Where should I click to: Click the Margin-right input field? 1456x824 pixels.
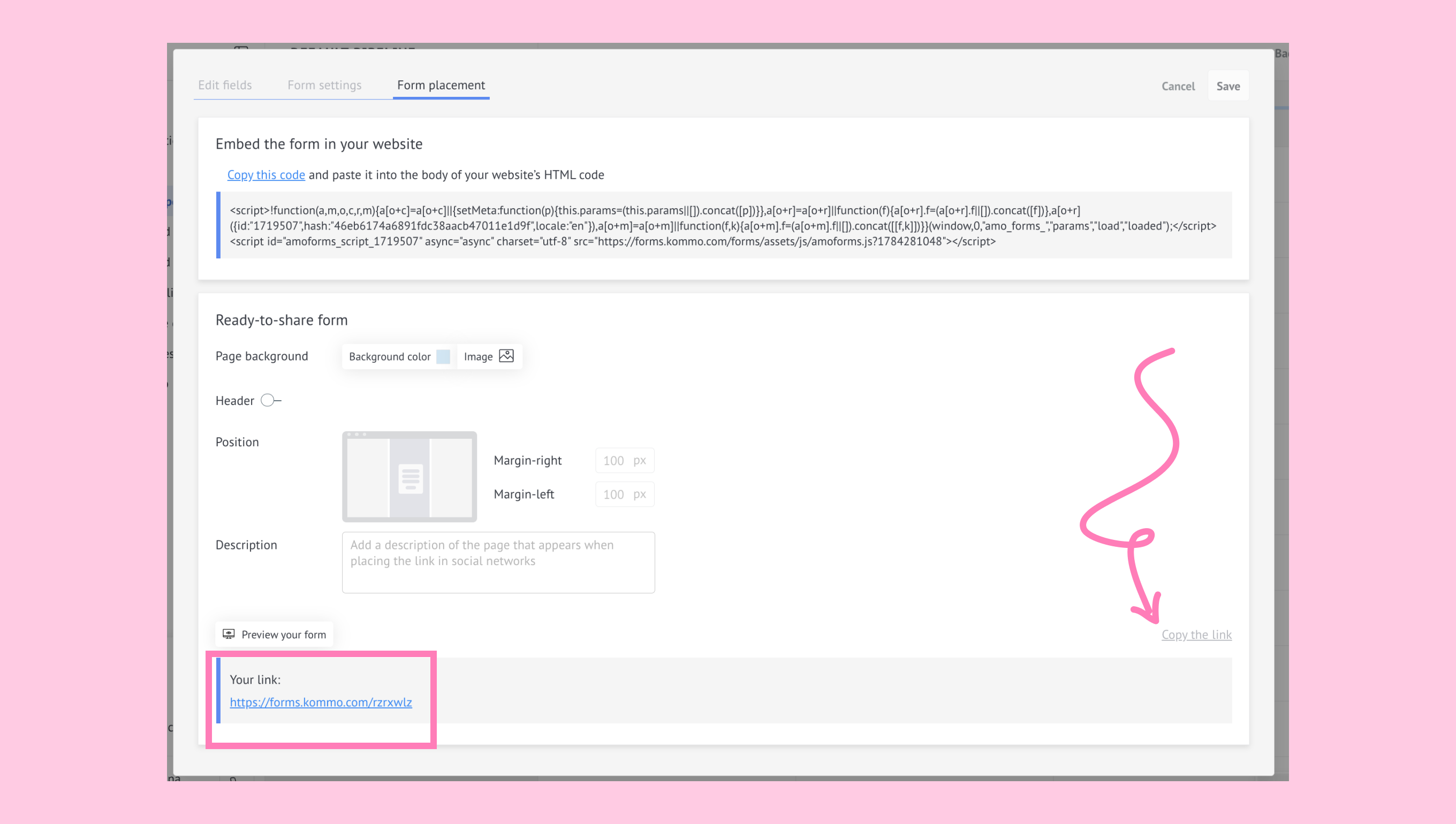pos(625,461)
